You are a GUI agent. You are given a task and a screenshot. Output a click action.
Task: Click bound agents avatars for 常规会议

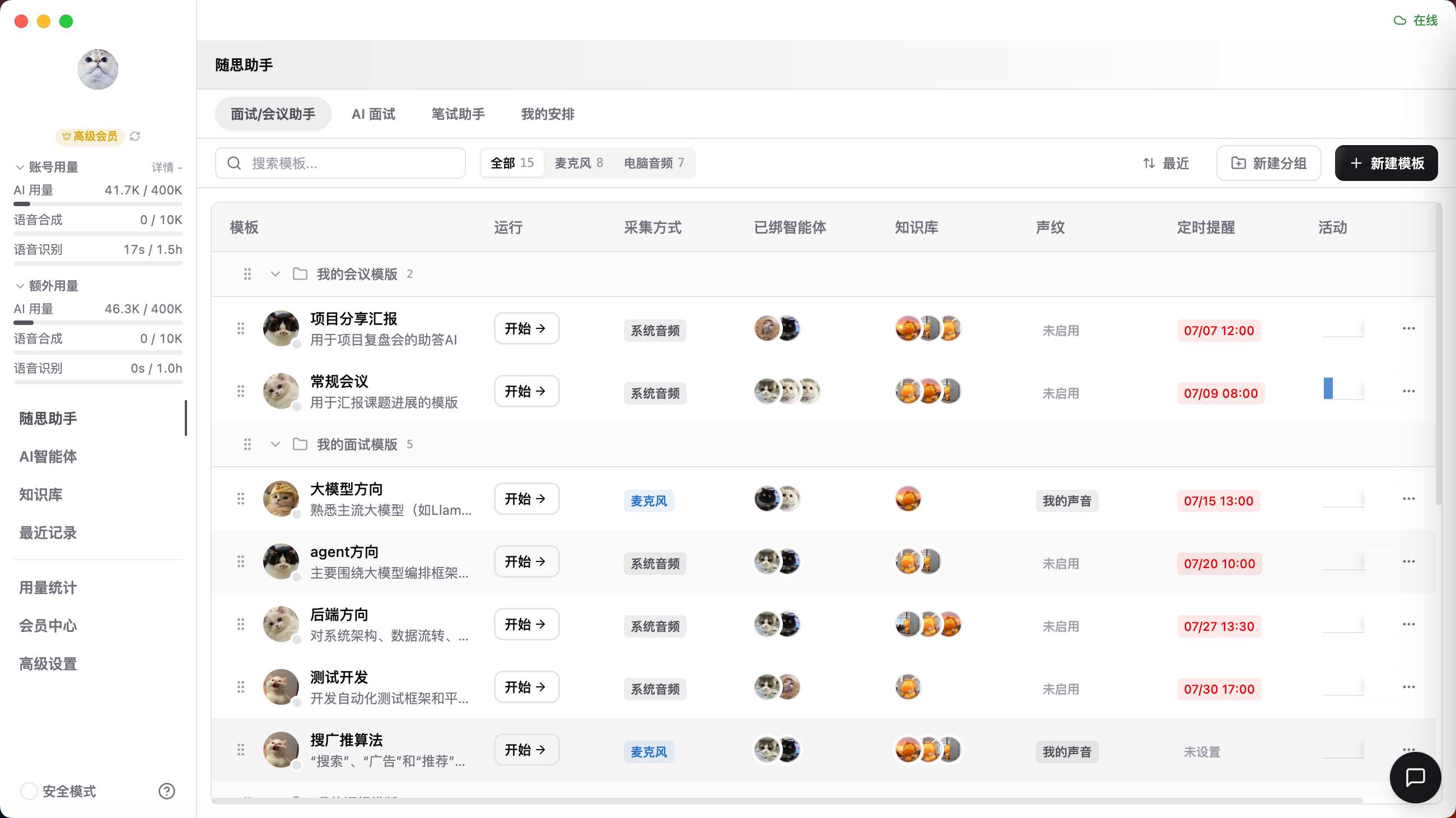[787, 391]
